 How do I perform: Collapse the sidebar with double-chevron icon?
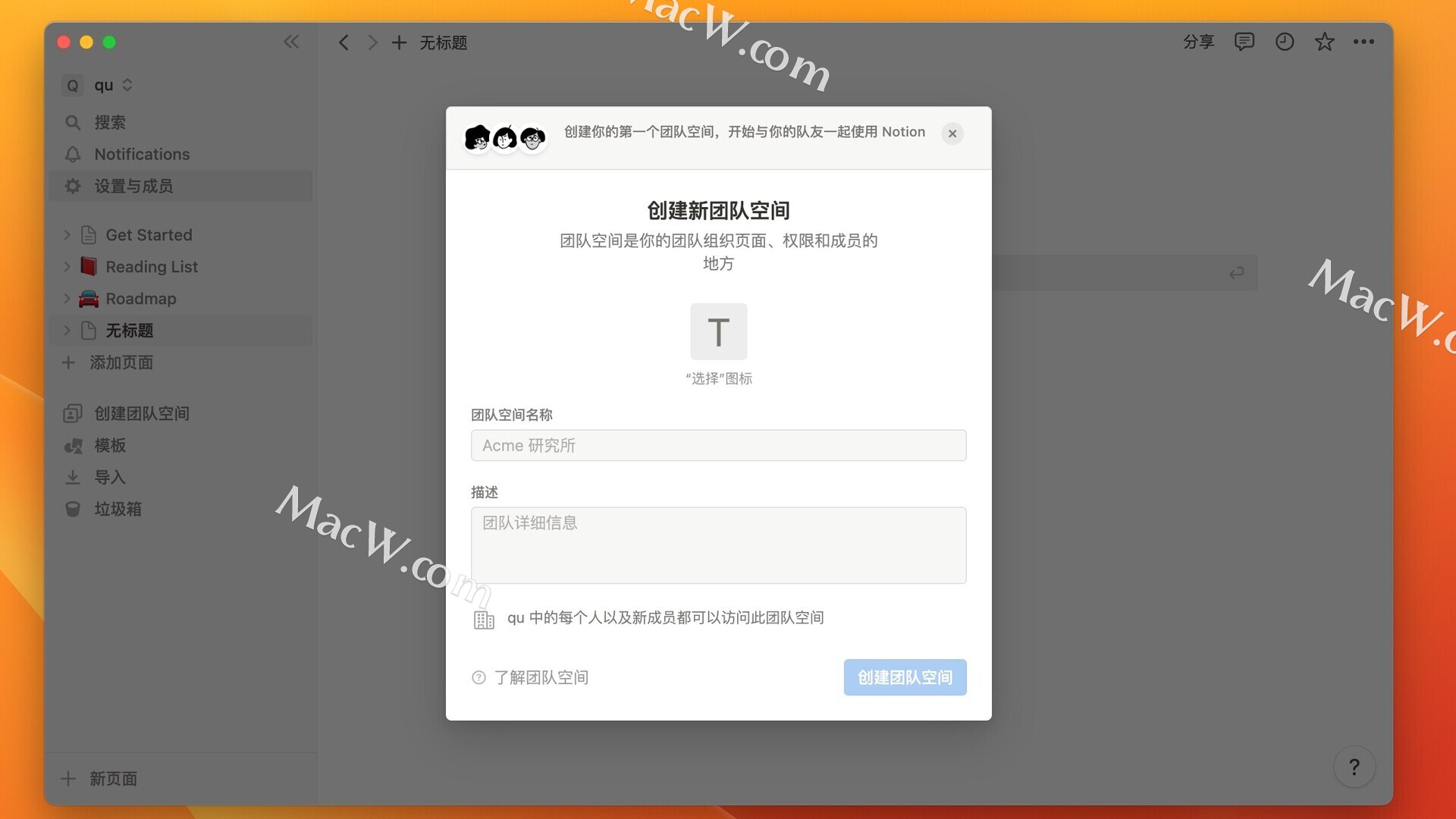coord(291,42)
